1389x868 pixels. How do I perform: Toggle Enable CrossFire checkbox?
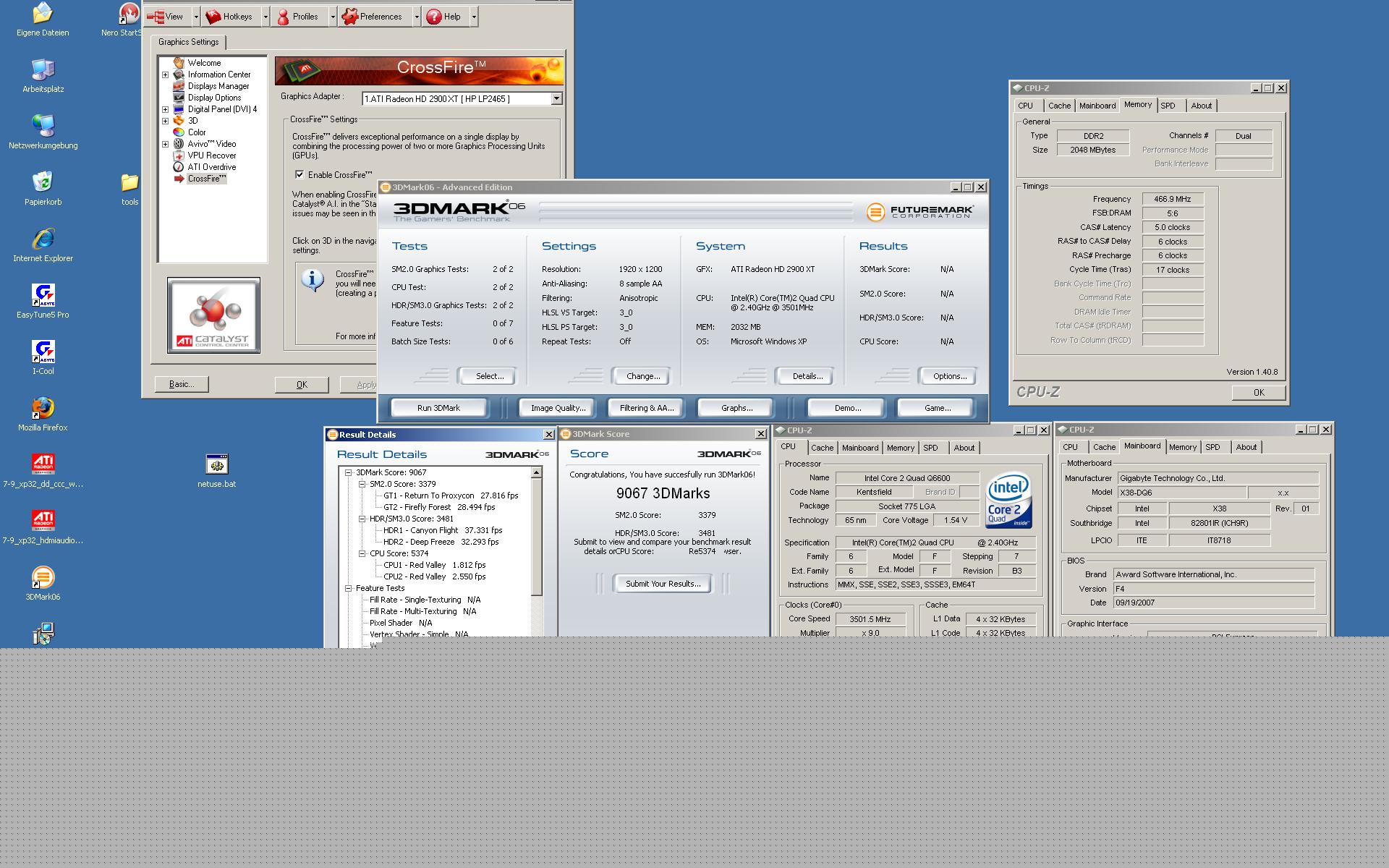coord(300,174)
